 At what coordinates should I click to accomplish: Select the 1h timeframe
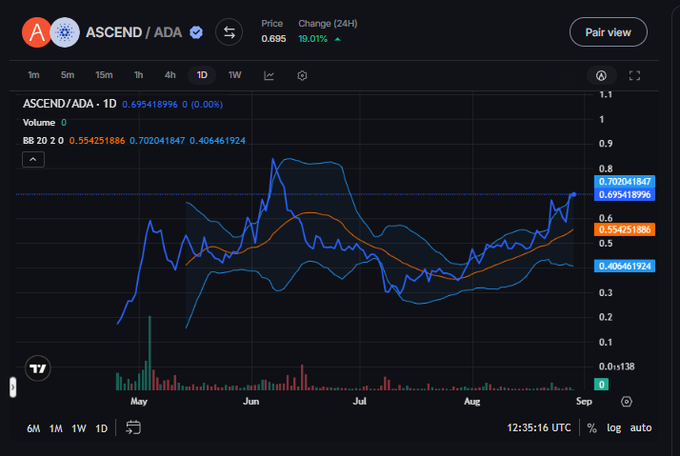click(x=138, y=75)
